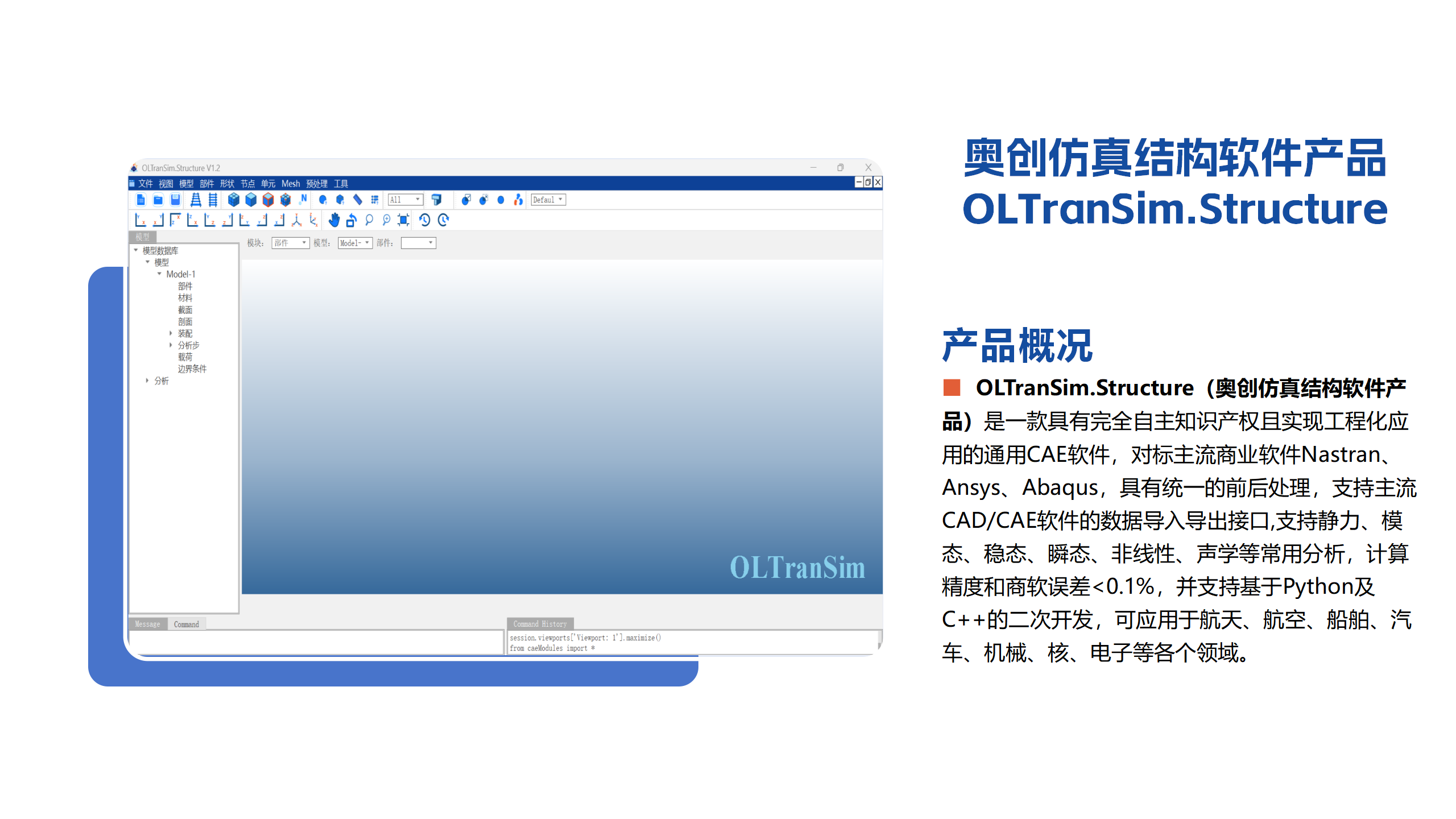
Task: Click the isometric XYZ axes view icon
Action: coord(296,220)
